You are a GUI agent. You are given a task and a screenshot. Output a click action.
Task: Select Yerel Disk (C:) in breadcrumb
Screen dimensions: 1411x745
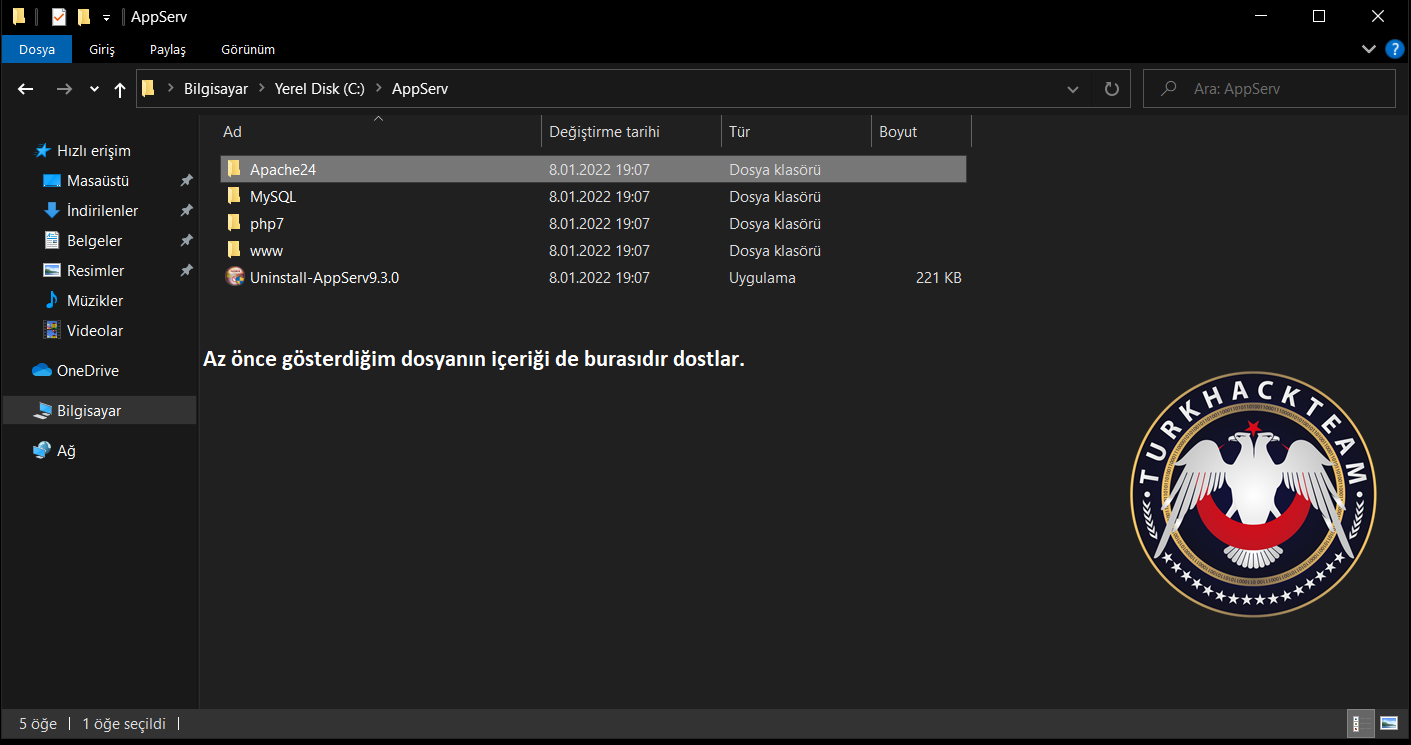[x=320, y=89]
